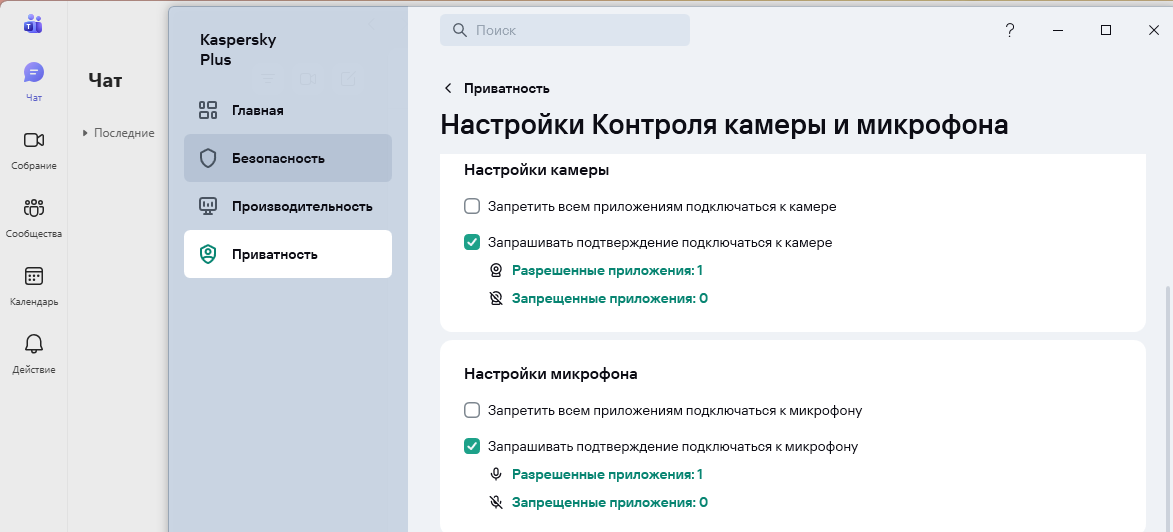Screen dimensions: 1173x532
Task: Enable Запретить всем приложениям подключаться к камере
Action: coord(472,207)
